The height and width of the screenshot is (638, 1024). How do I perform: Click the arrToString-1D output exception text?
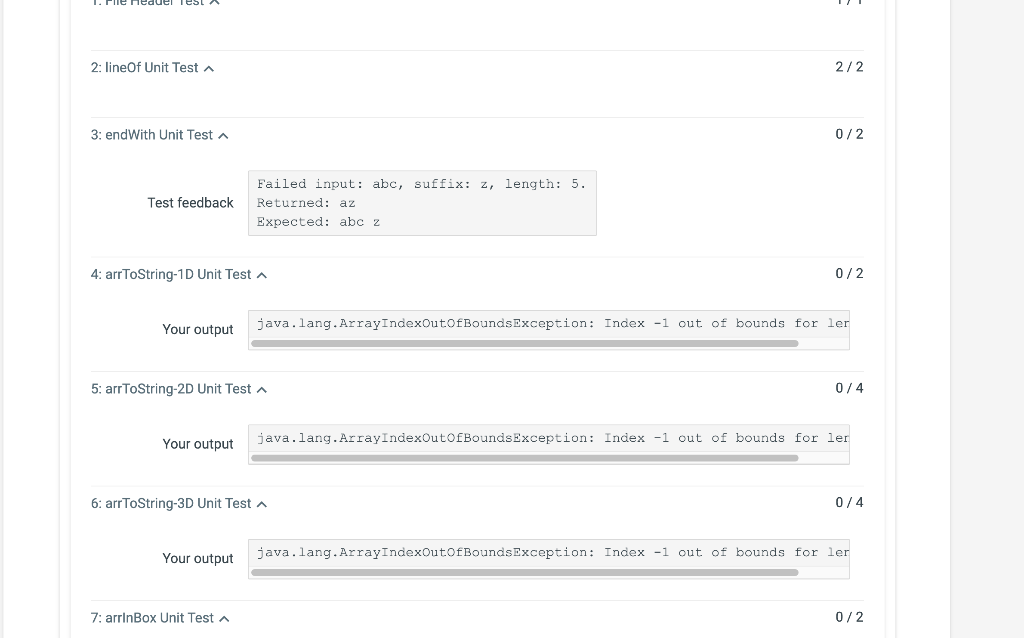pyautogui.click(x=550, y=323)
